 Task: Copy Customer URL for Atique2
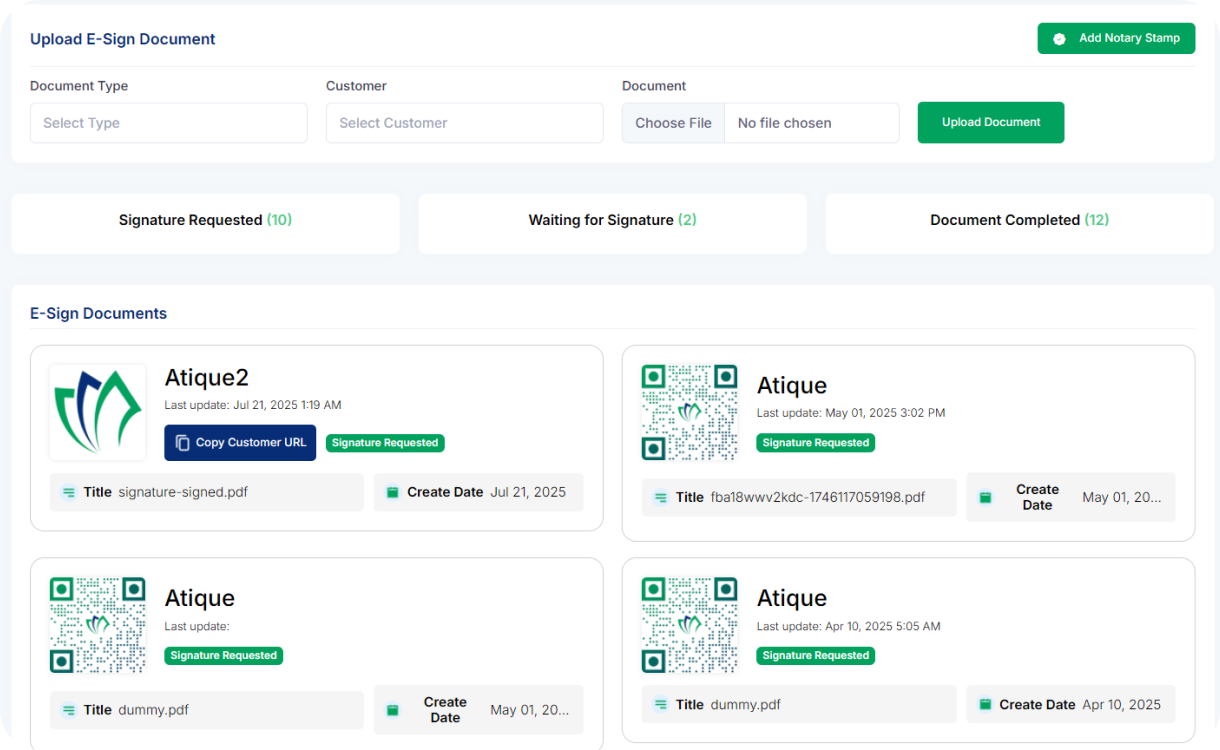click(x=240, y=443)
